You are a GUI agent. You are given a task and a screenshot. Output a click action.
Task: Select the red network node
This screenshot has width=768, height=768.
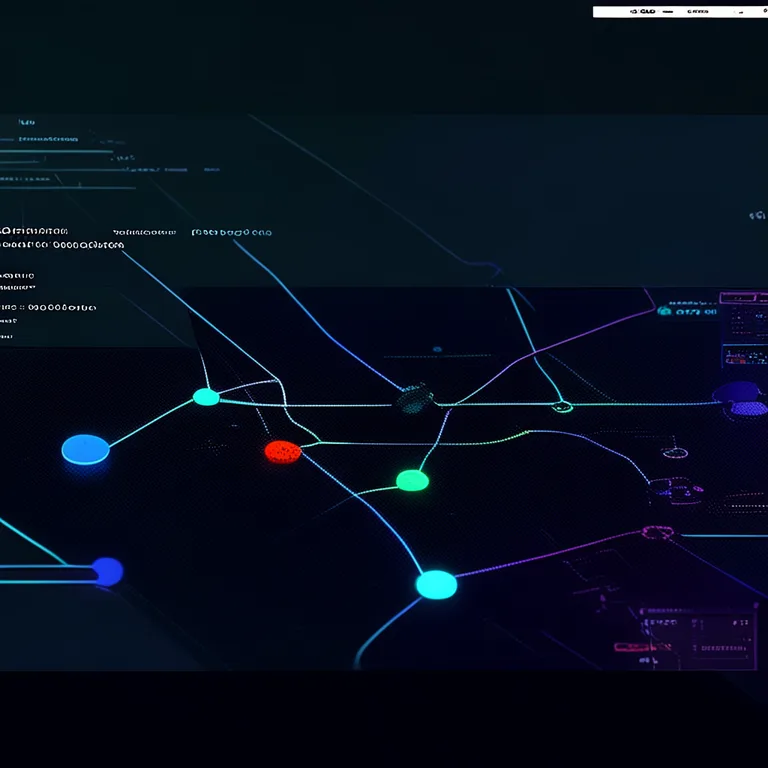pyautogui.click(x=283, y=452)
